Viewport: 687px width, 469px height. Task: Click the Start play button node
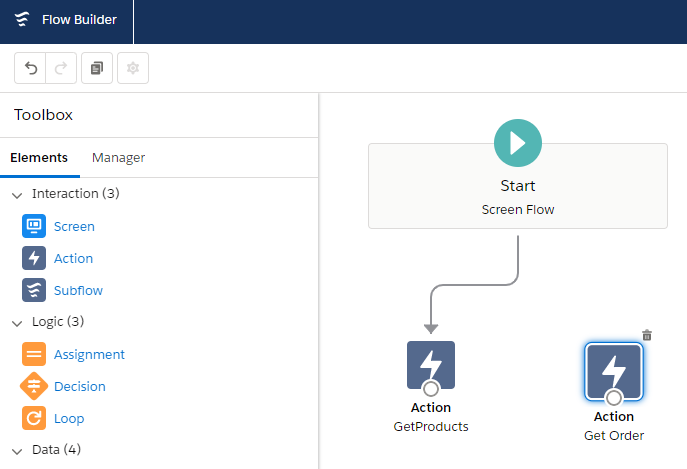coord(517,143)
